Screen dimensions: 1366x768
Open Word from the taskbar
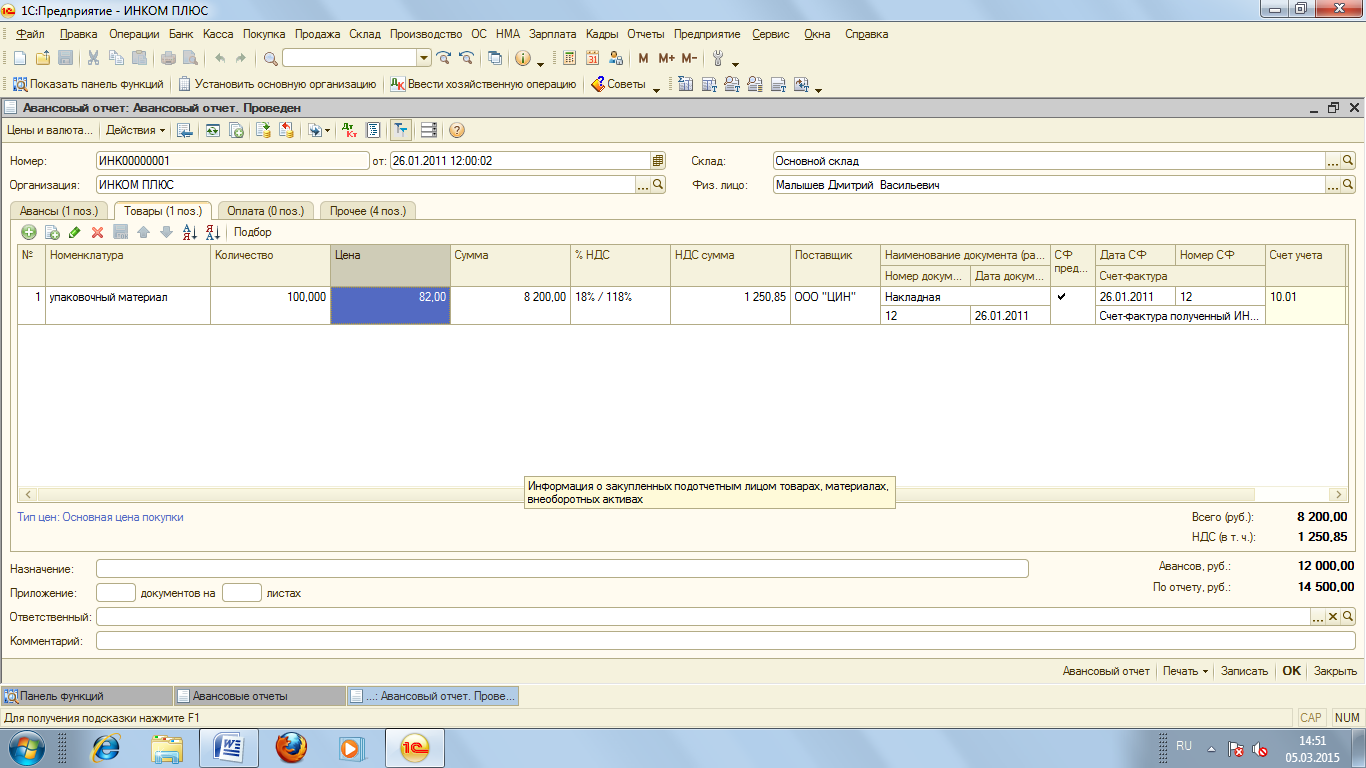click(228, 747)
